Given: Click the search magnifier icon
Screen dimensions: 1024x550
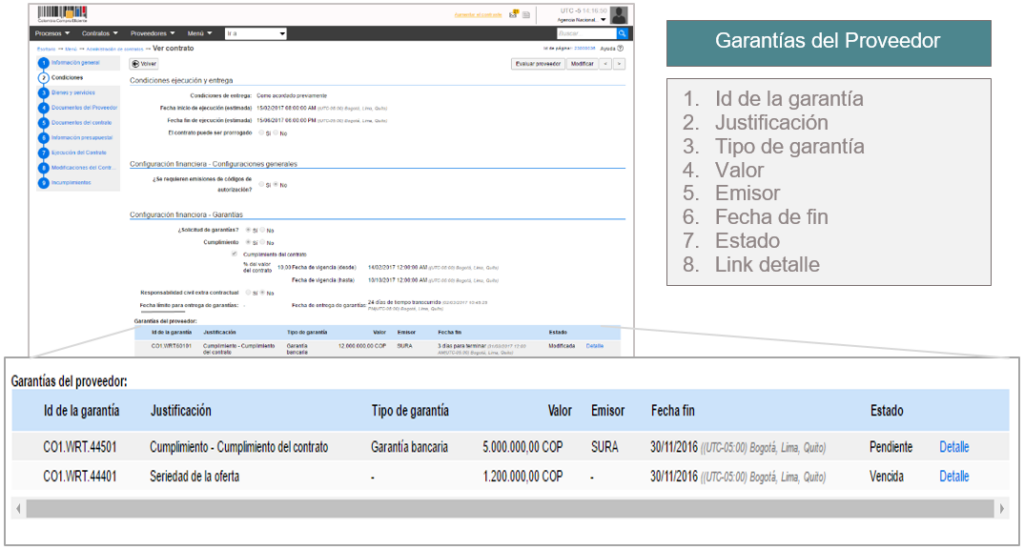Looking at the screenshot, I should point(622,33).
